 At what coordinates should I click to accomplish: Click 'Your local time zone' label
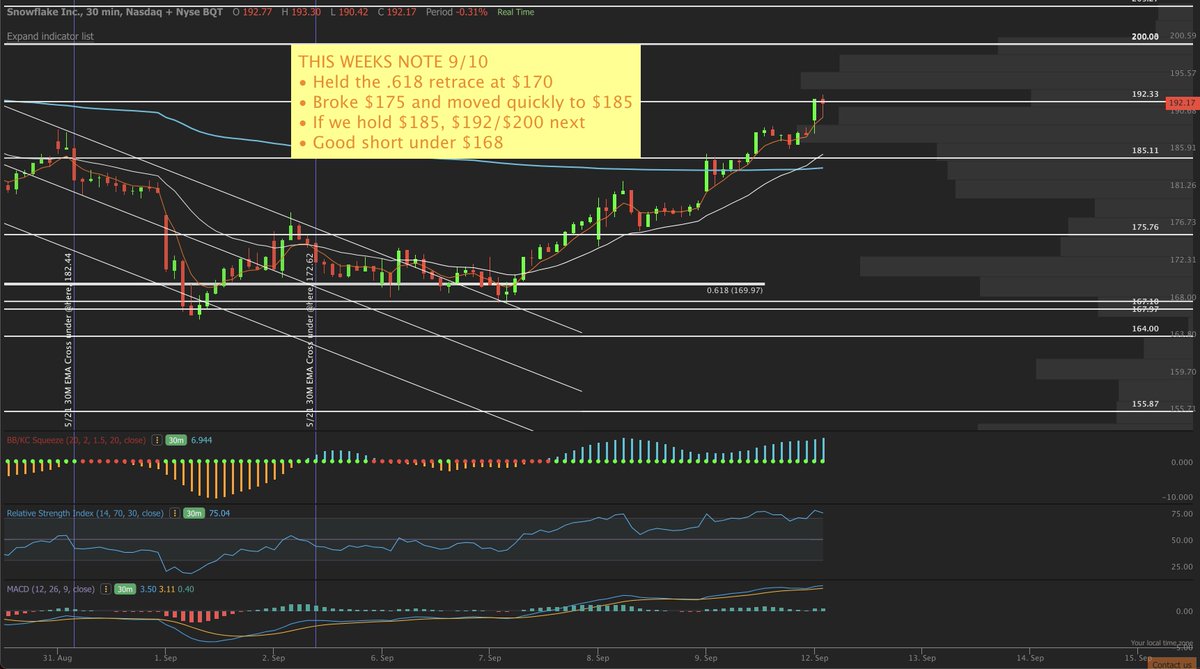(x=1164, y=642)
